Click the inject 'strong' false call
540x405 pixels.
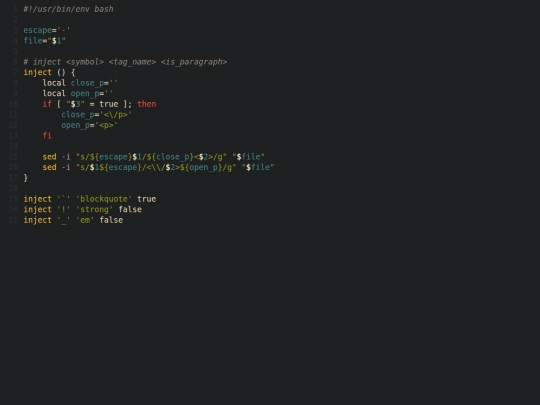pos(82,209)
